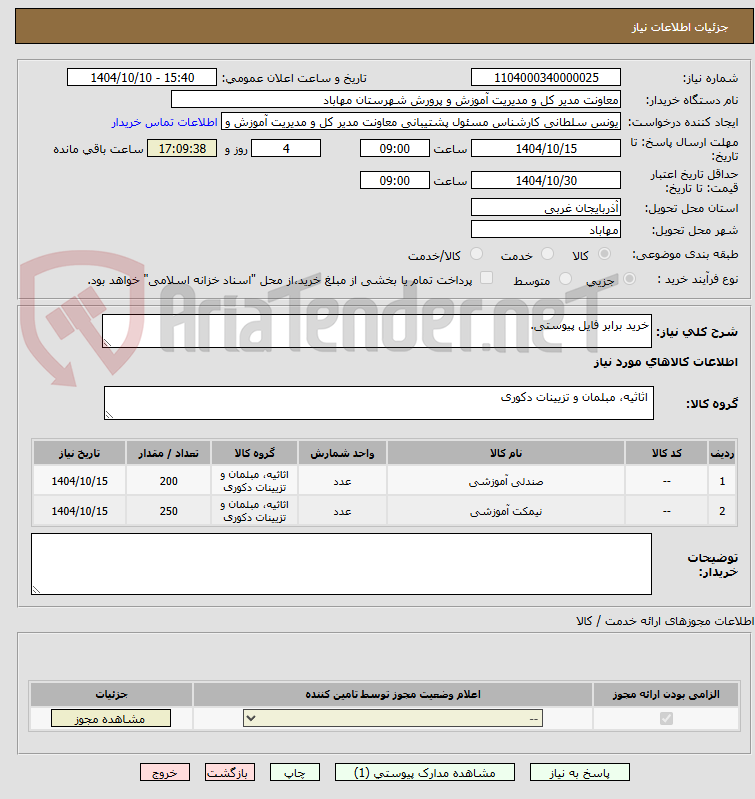Click the بازگشت button

pos(230,773)
